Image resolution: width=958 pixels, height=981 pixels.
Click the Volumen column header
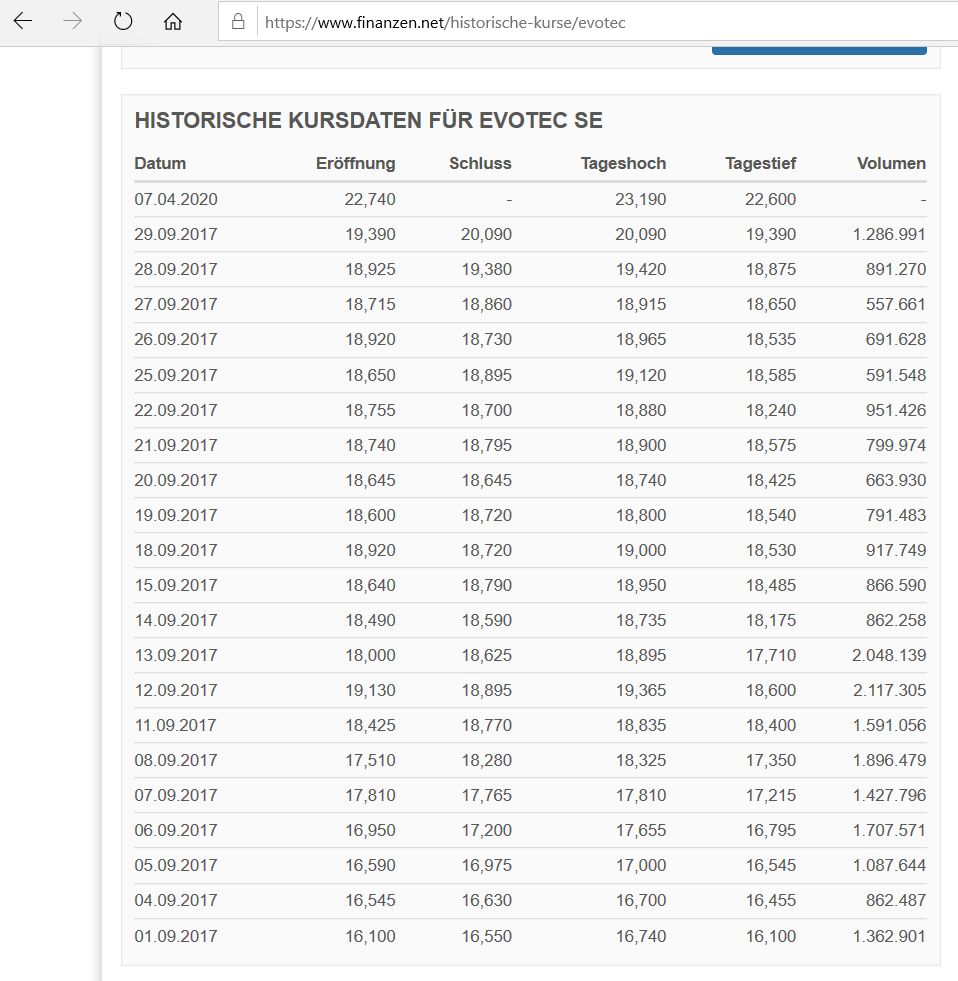click(891, 163)
